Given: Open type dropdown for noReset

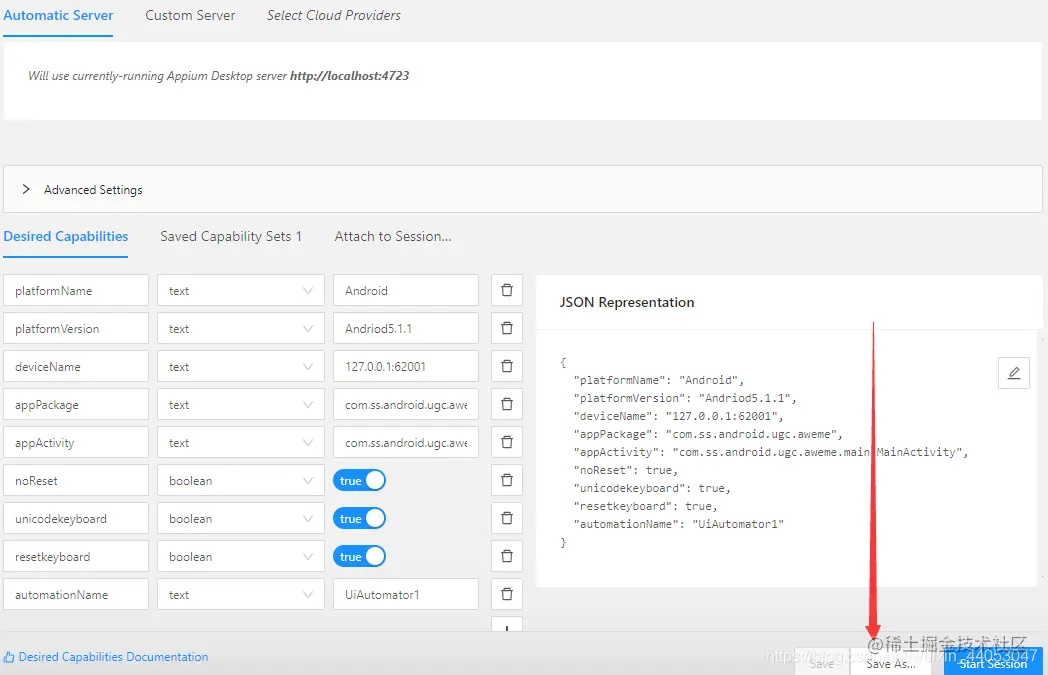Looking at the screenshot, I should (241, 481).
